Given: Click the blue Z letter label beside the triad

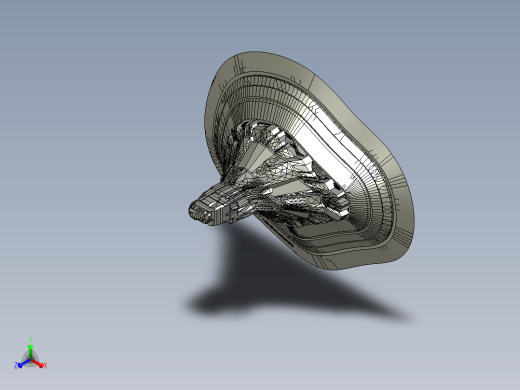Looking at the screenshot, I should [16, 366].
